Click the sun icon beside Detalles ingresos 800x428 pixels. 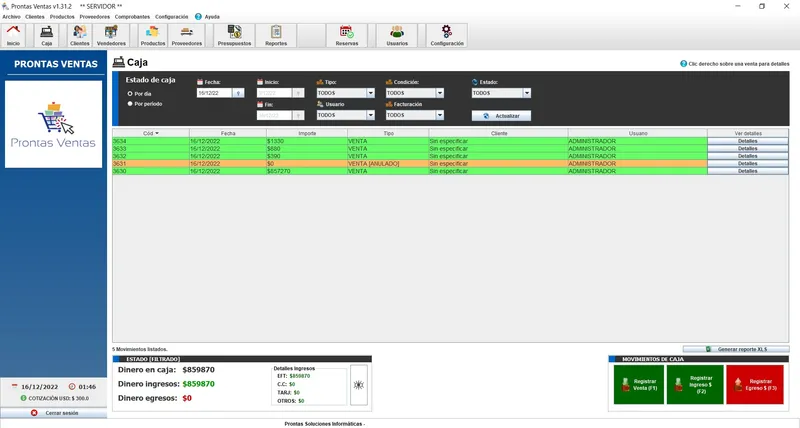click(x=359, y=385)
